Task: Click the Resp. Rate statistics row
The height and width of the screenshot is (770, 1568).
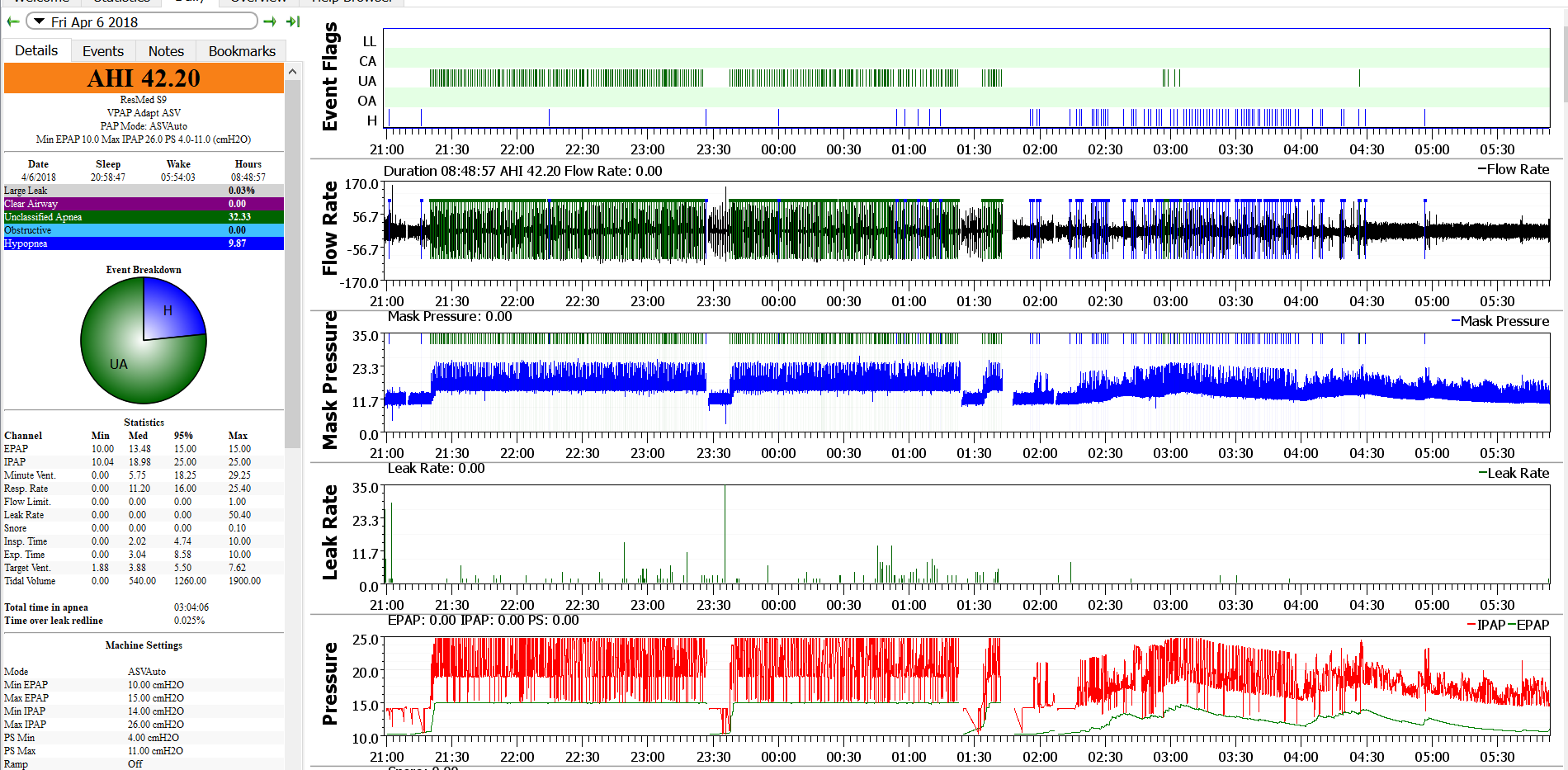Action: 144,489
